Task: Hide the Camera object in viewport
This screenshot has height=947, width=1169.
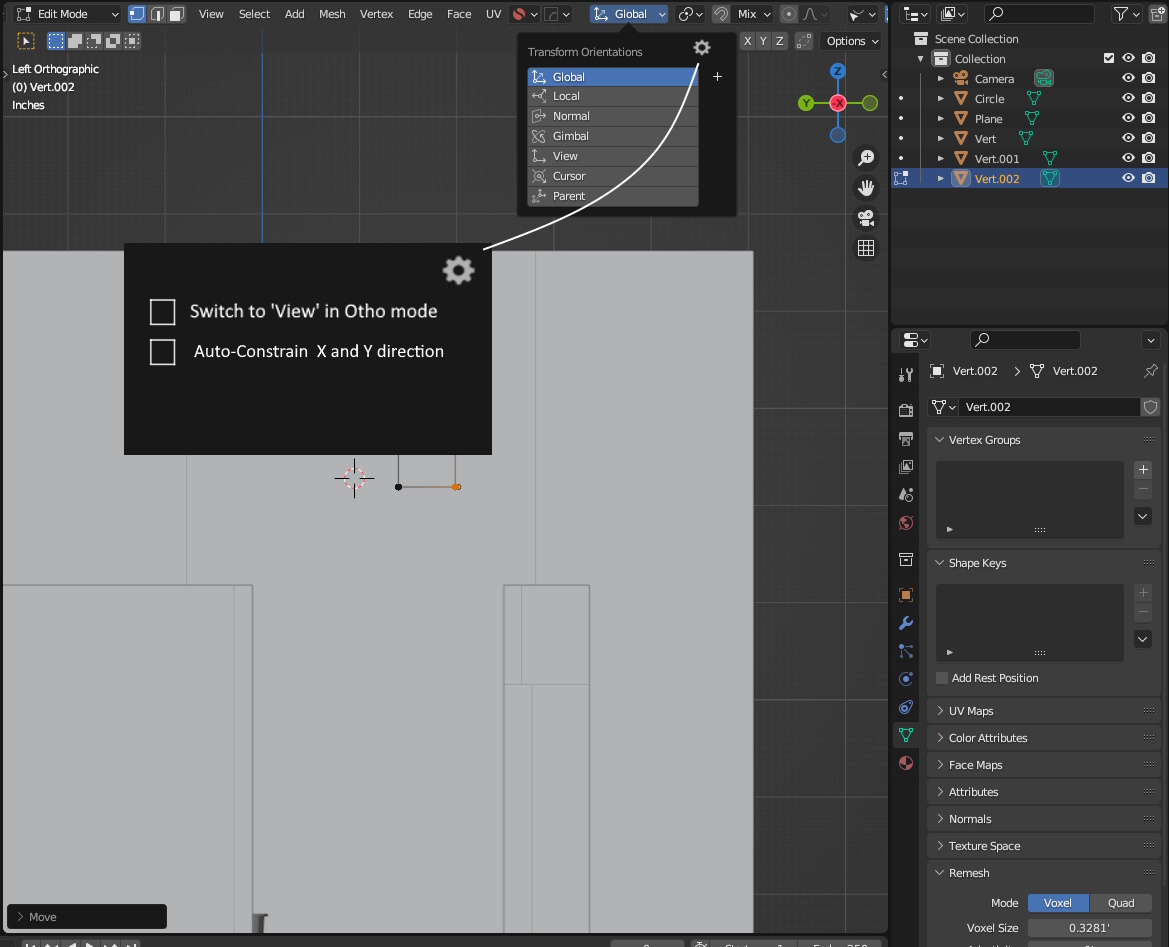Action: tap(1128, 78)
